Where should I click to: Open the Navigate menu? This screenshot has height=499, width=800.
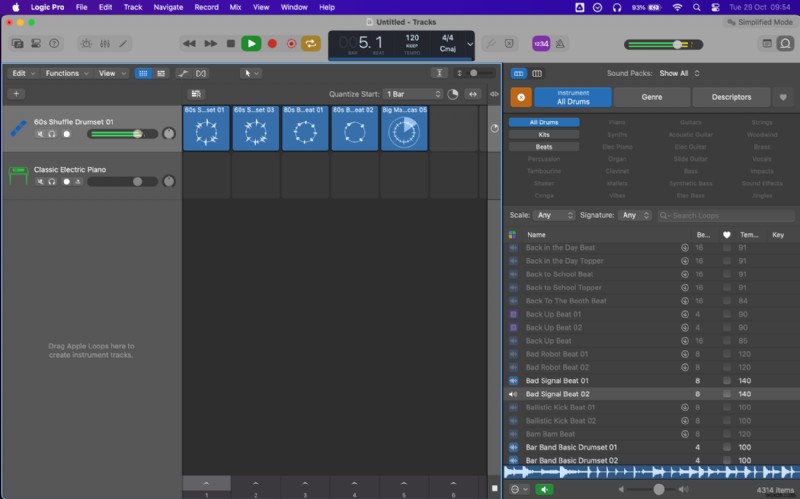pos(168,7)
